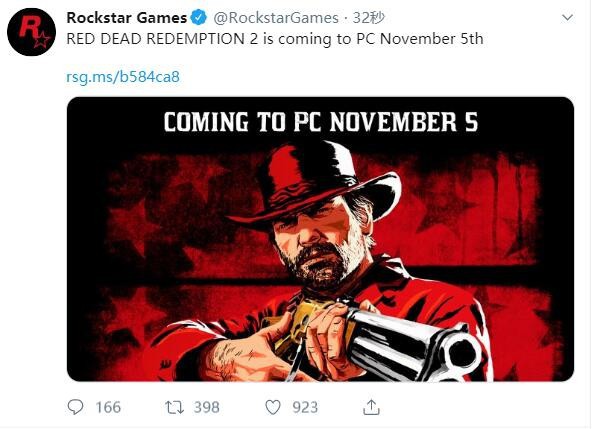Click the 32秒 tweet timestamp
599x429 pixels.
[368, 18]
